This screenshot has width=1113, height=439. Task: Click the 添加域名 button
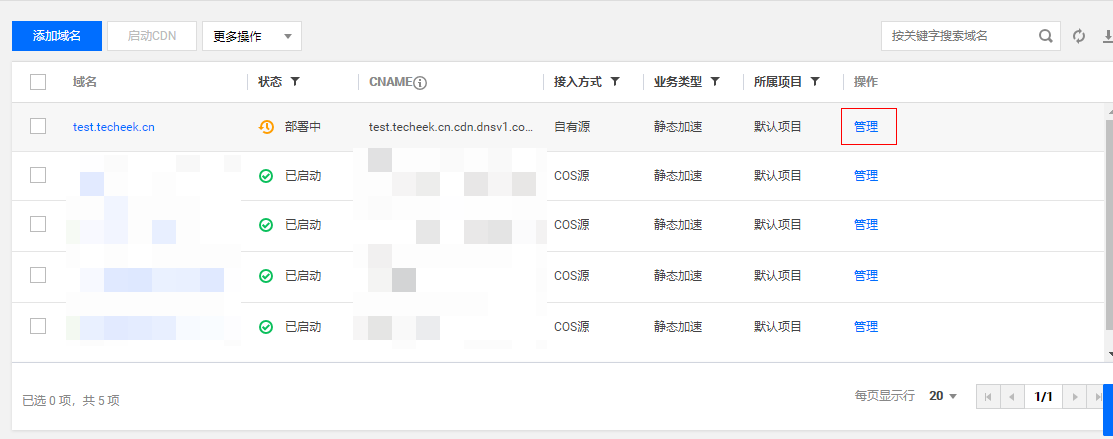click(x=57, y=36)
